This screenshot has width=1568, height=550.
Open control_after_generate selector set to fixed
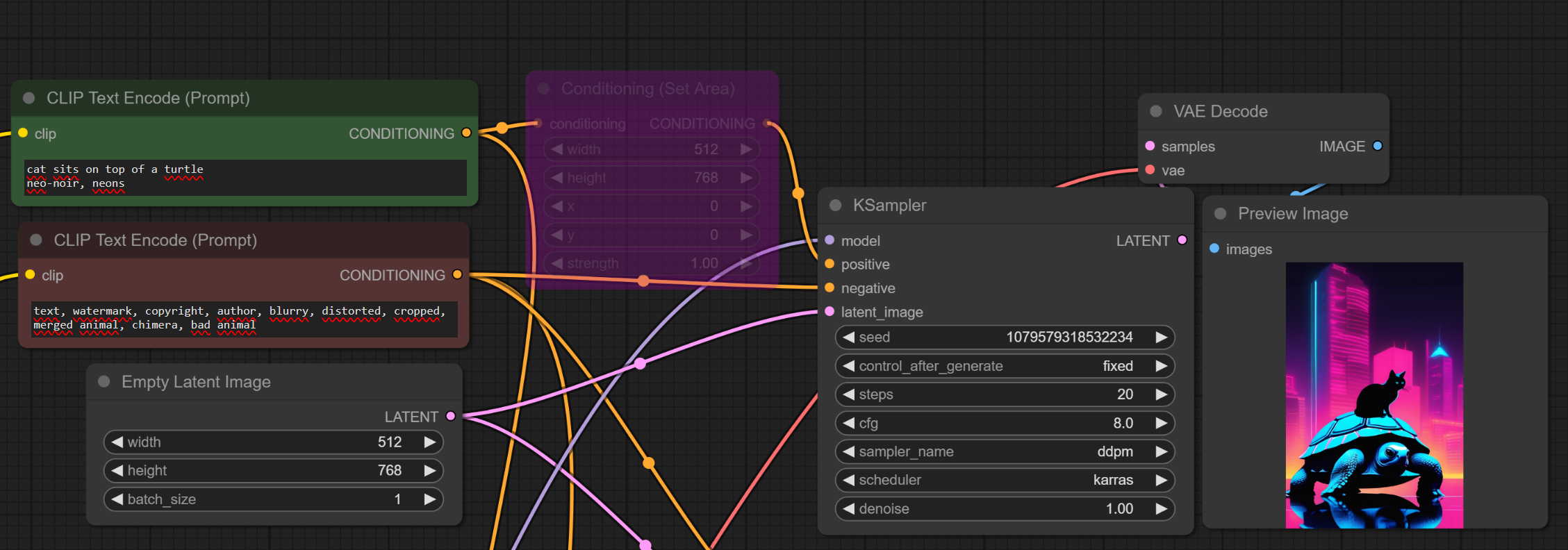coord(1004,366)
